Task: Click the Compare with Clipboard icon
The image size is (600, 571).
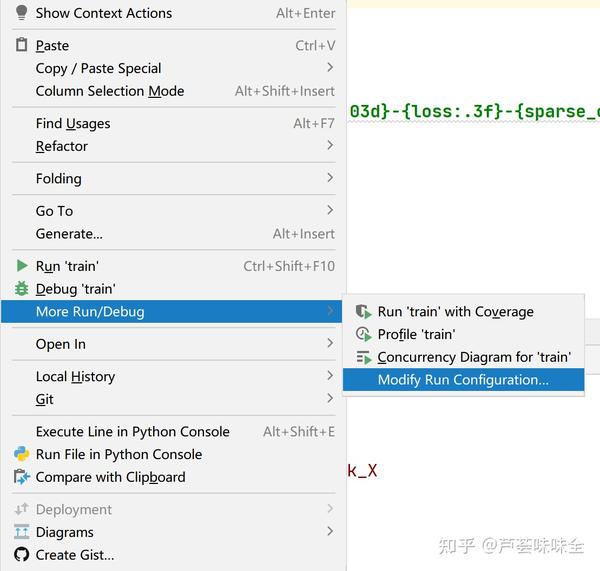Action: (21, 477)
